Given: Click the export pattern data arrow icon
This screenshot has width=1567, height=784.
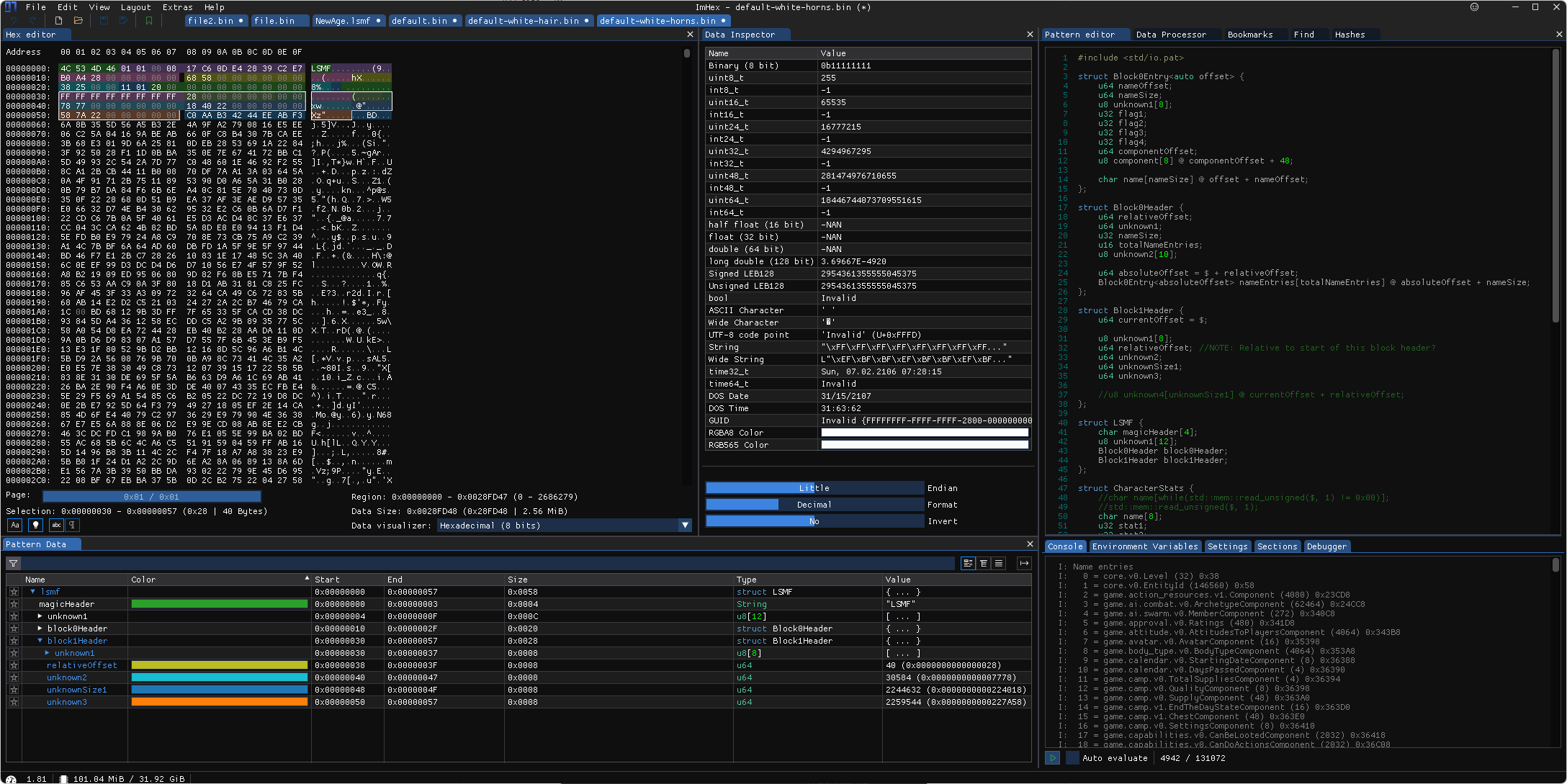Looking at the screenshot, I should [1024, 564].
